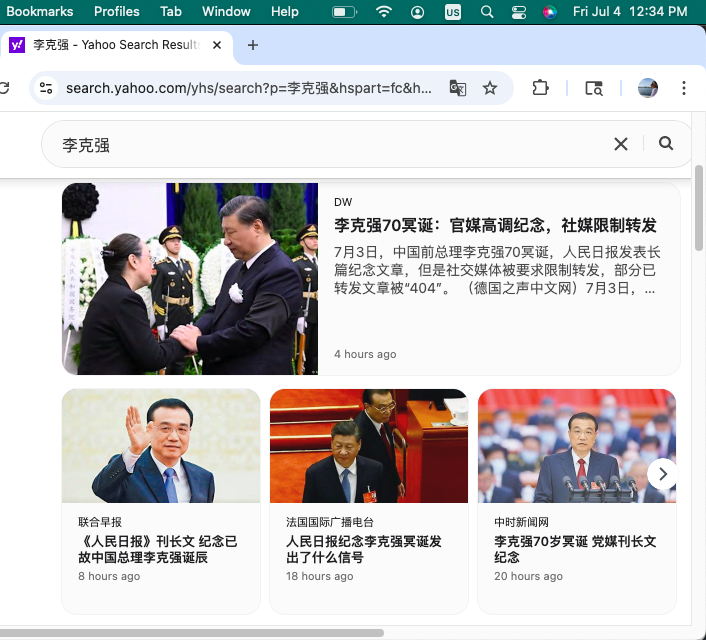This screenshot has height=640, width=706.
Task: Open the 联合早报 article on 人民日报刊长文
Action: tap(158, 549)
